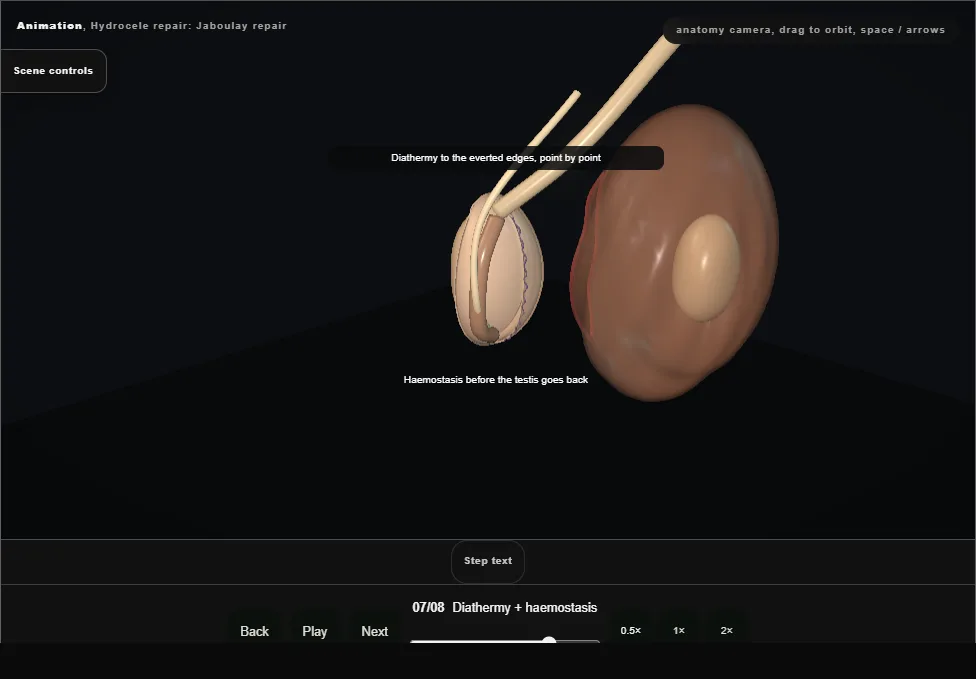Screen dimensions: 976x679
Task: Open the Scene controls panel
Action: (x=54, y=71)
